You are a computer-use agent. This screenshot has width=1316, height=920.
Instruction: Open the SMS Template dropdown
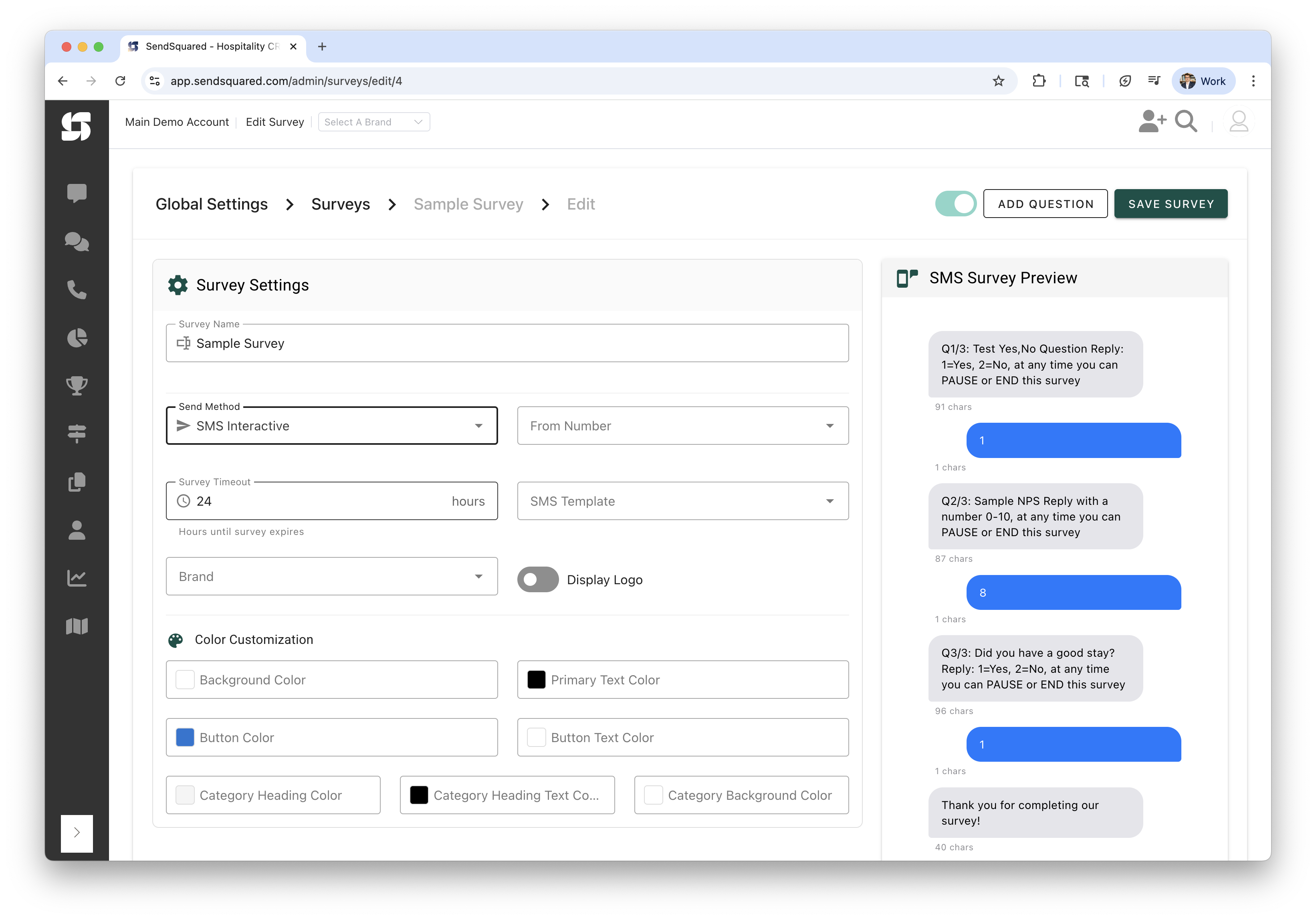[x=682, y=501]
